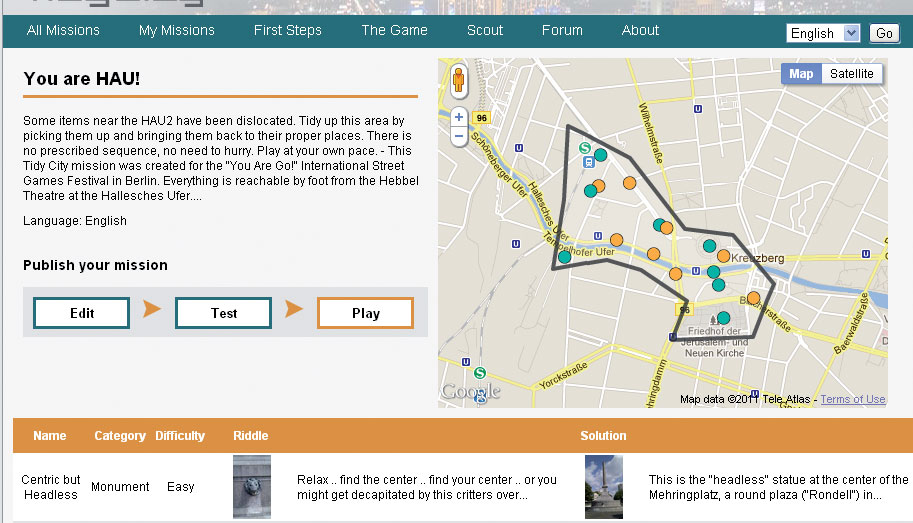Select the Map view toggle
913x523 pixels.
(x=801, y=74)
